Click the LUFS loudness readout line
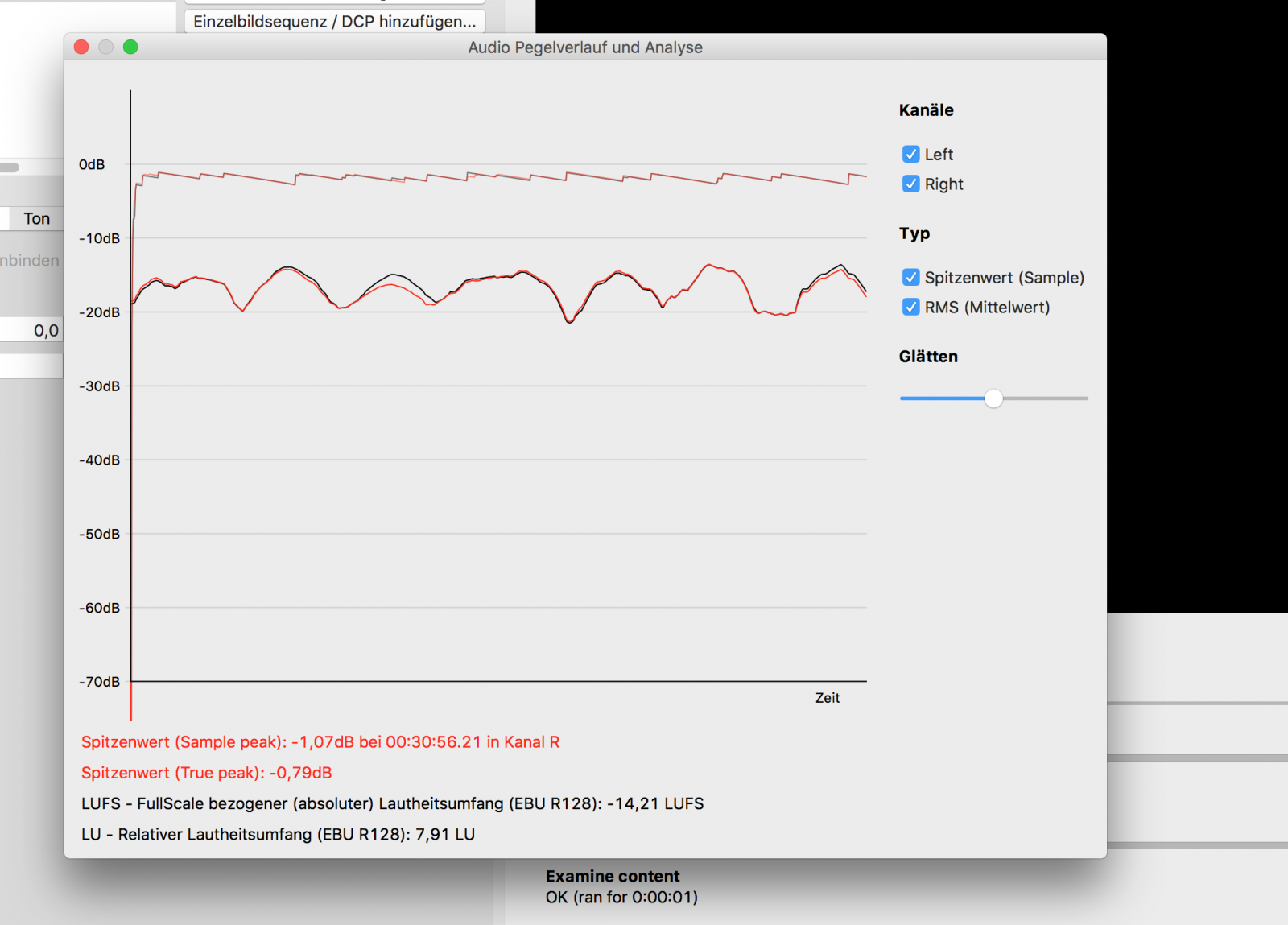The width and height of the screenshot is (1288, 925). pyautogui.click(x=392, y=803)
